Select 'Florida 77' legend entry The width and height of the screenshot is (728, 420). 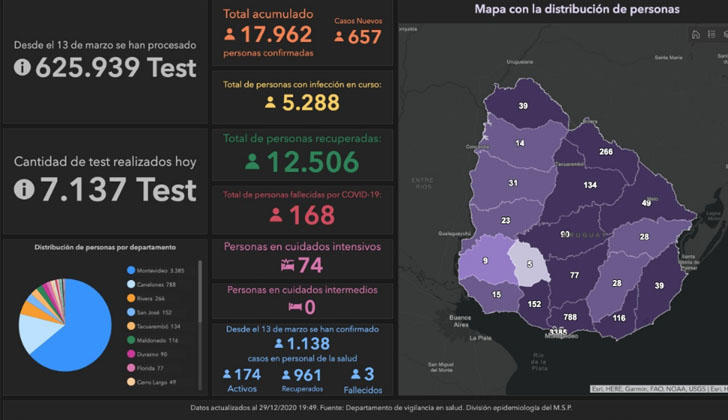(x=145, y=368)
